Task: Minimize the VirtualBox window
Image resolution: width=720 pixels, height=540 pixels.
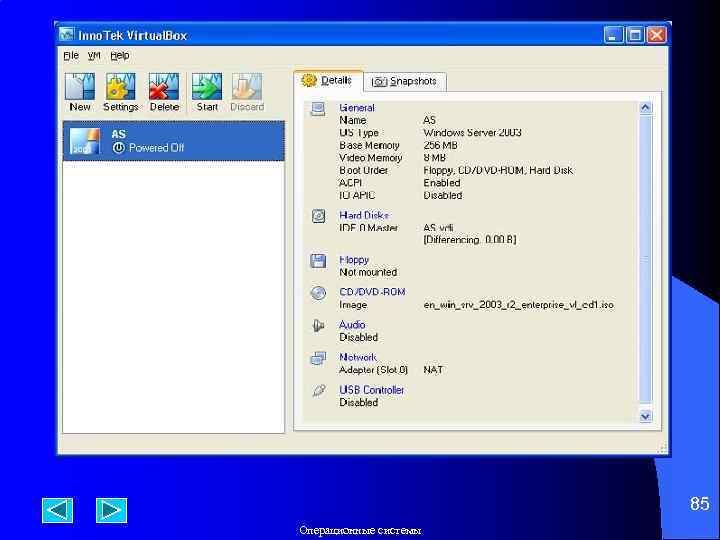Action: point(613,35)
